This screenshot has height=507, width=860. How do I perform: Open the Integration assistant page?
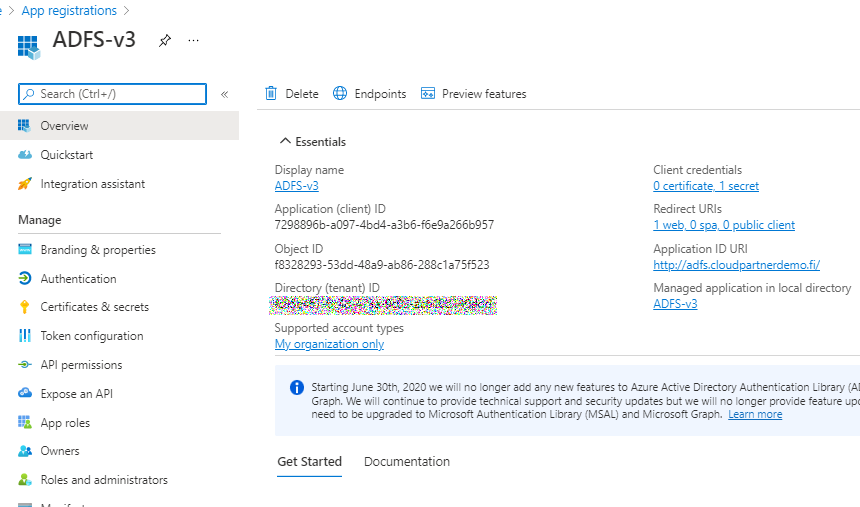92,184
